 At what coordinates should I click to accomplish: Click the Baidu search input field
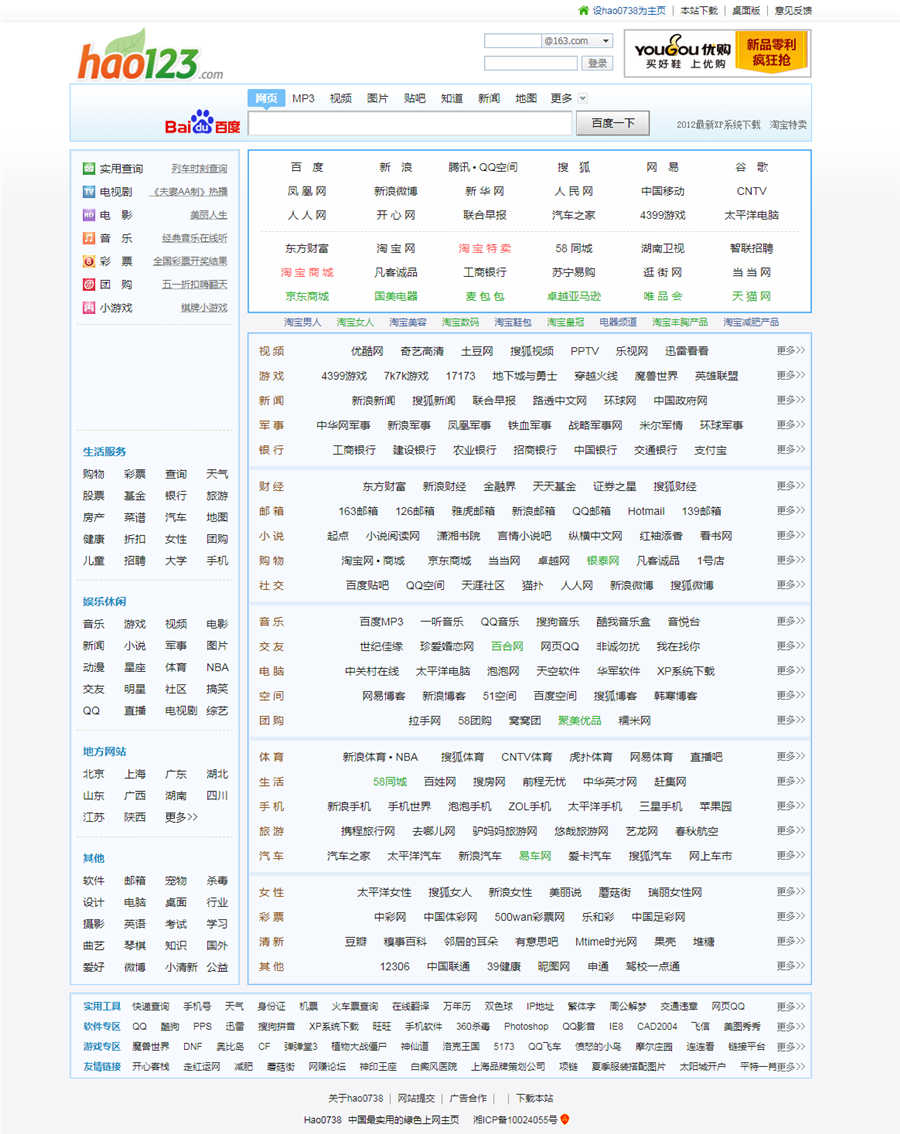pos(410,124)
